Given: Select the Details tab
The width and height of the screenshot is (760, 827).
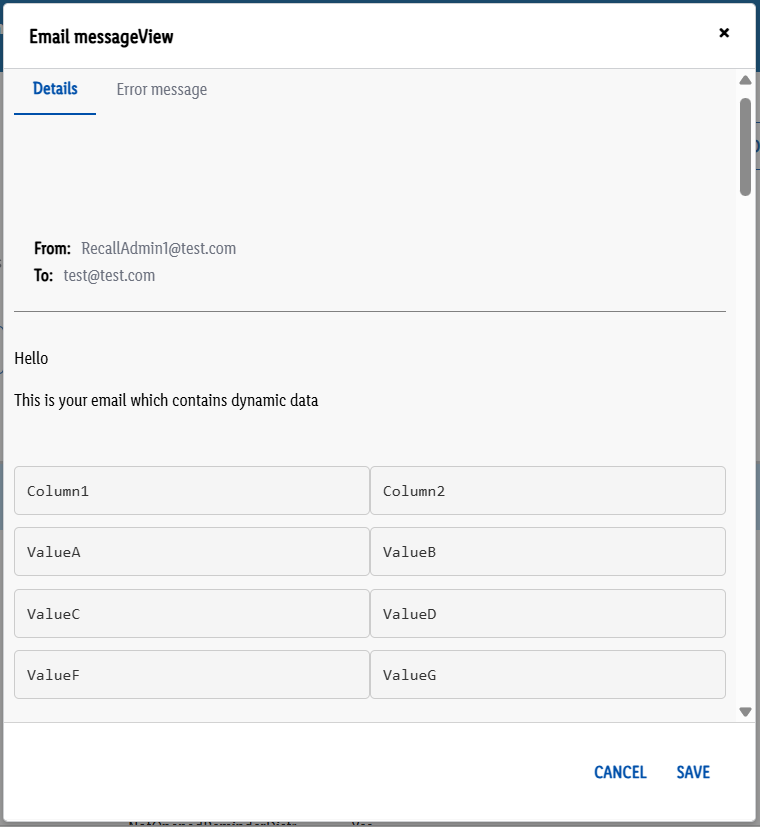Looking at the screenshot, I should (x=55, y=89).
